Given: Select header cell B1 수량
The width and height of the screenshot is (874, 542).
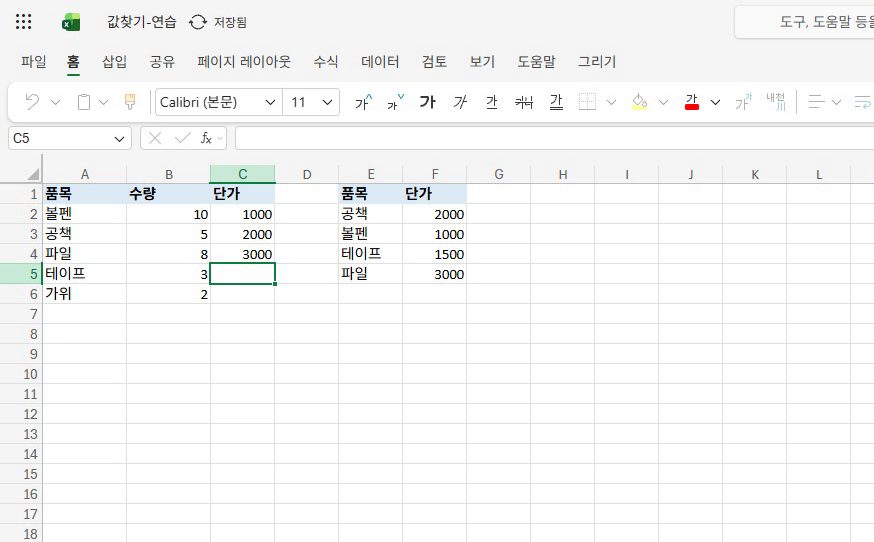Looking at the screenshot, I should click(x=168, y=194).
